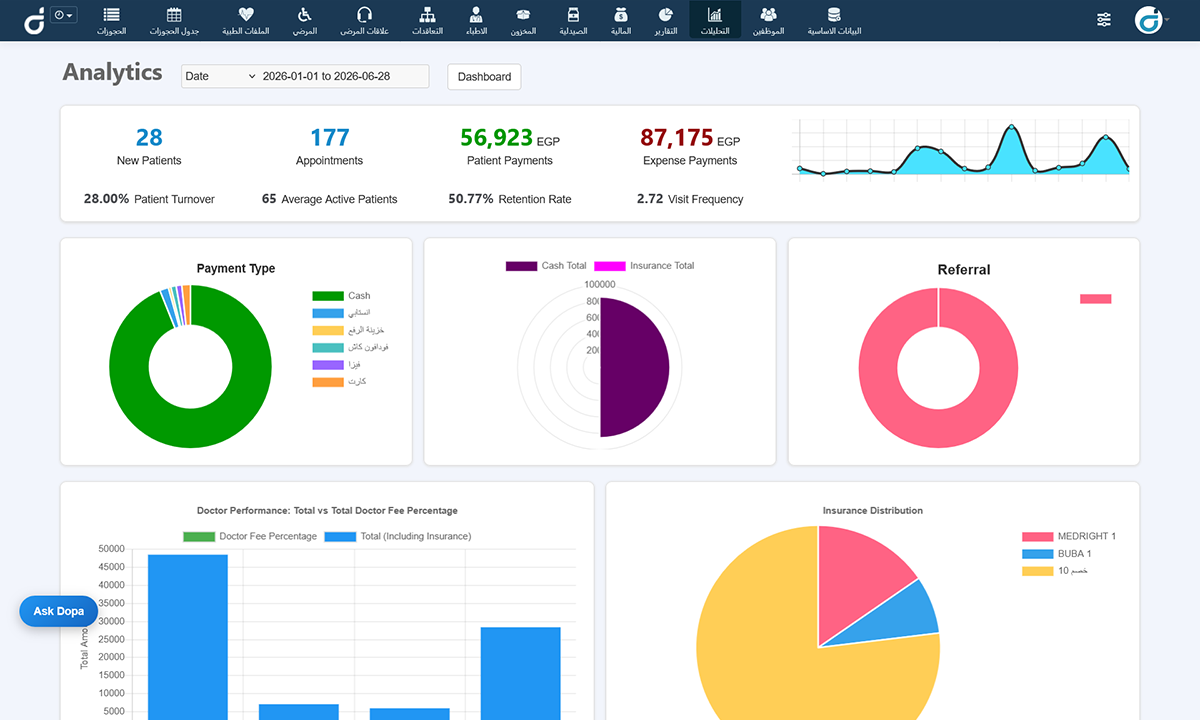Click the 65 Average Active Patients text
The width and height of the screenshot is (1200, 720).
329,199
